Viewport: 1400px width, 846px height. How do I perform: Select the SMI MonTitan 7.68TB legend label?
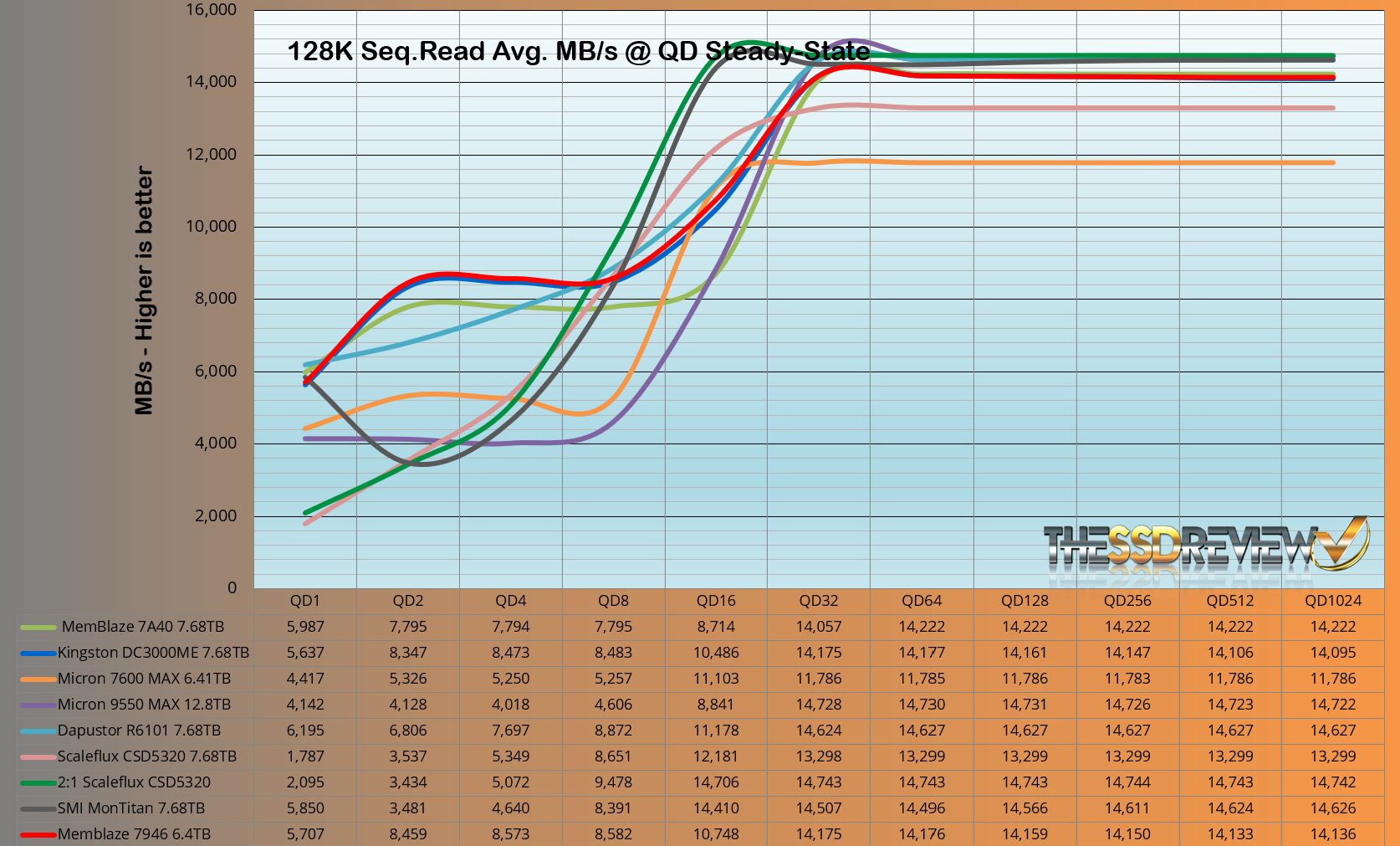[x=131, y=808]
